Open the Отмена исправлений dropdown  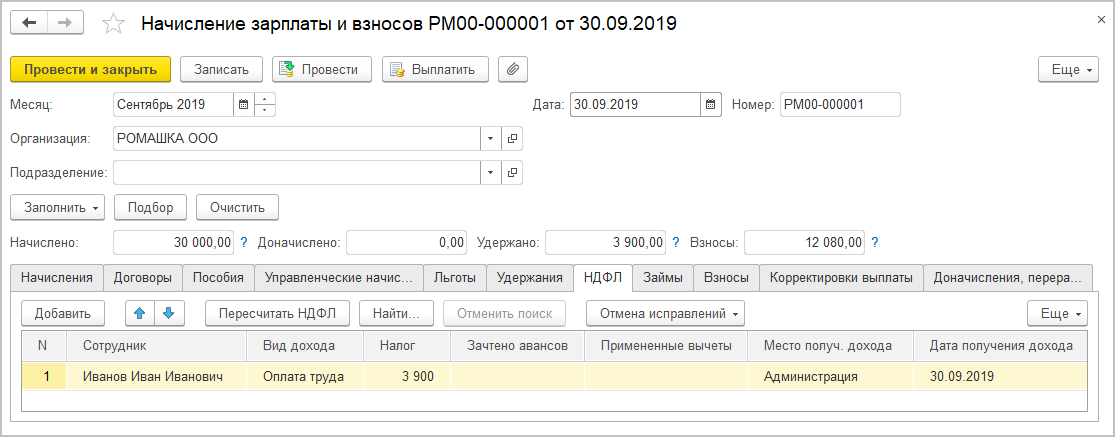pyautogui.click(x=665, y=313)
